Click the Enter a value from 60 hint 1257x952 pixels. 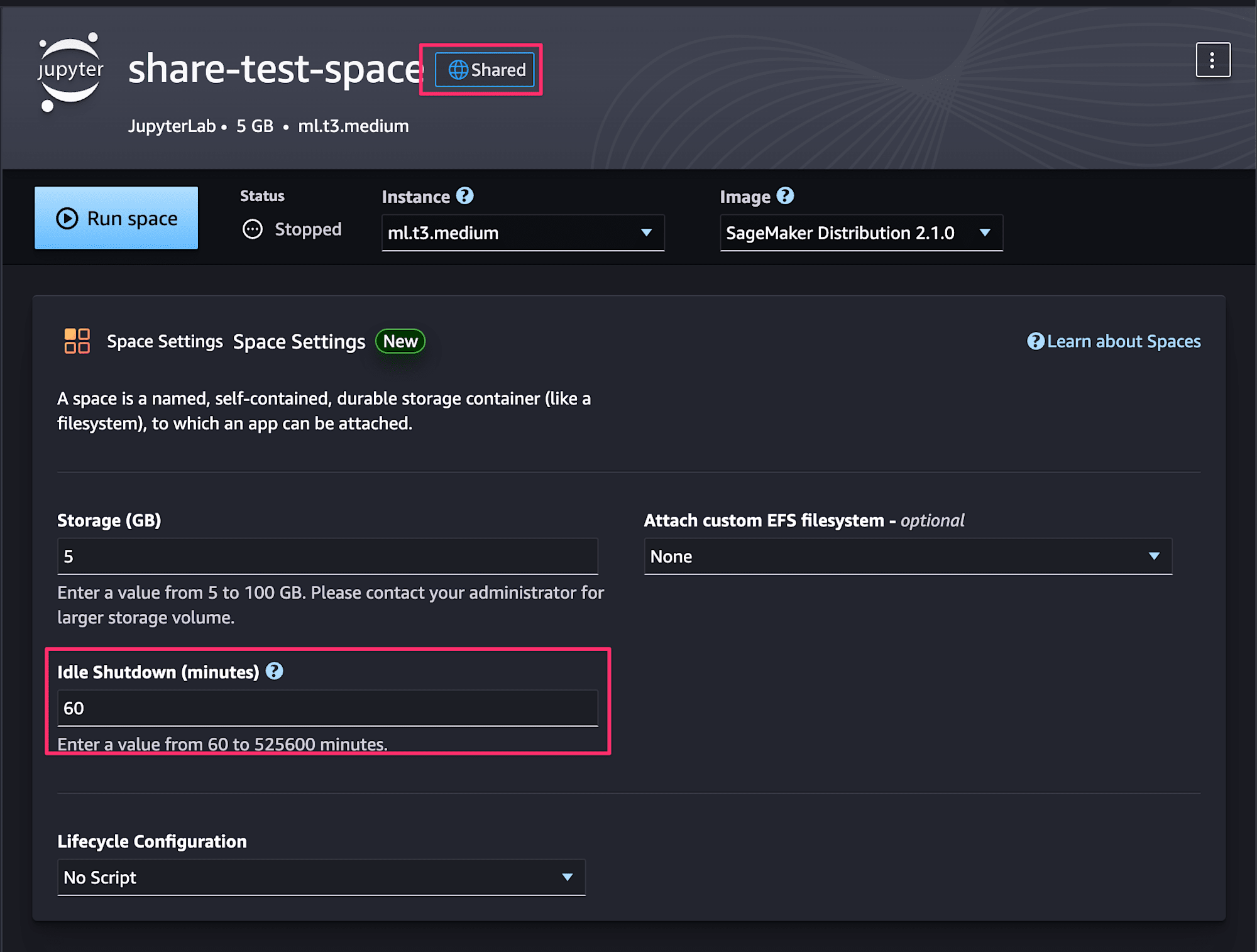click(x=222, y=745)
